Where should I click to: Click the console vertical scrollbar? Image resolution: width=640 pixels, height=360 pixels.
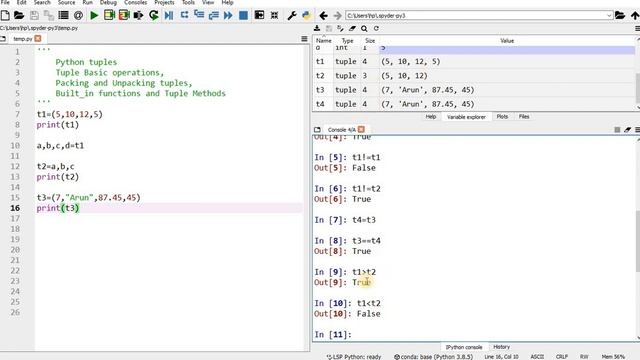click(x=638, y=241)
